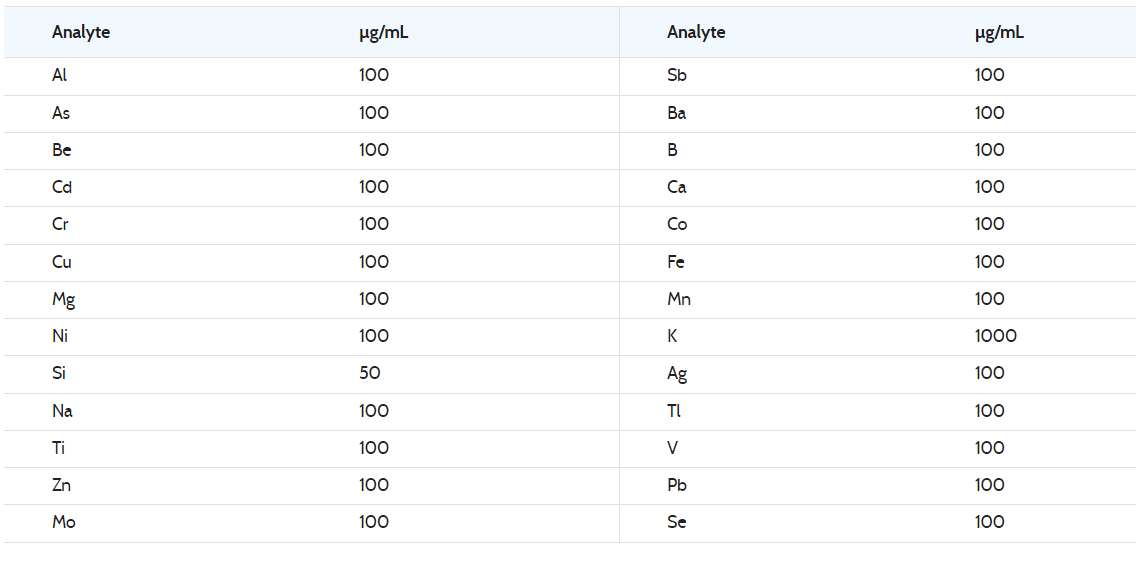Select the Cd analyte cell
The width and height of the screenshot is (1136, 562).
pyautogui.click(x=62, y=187)
